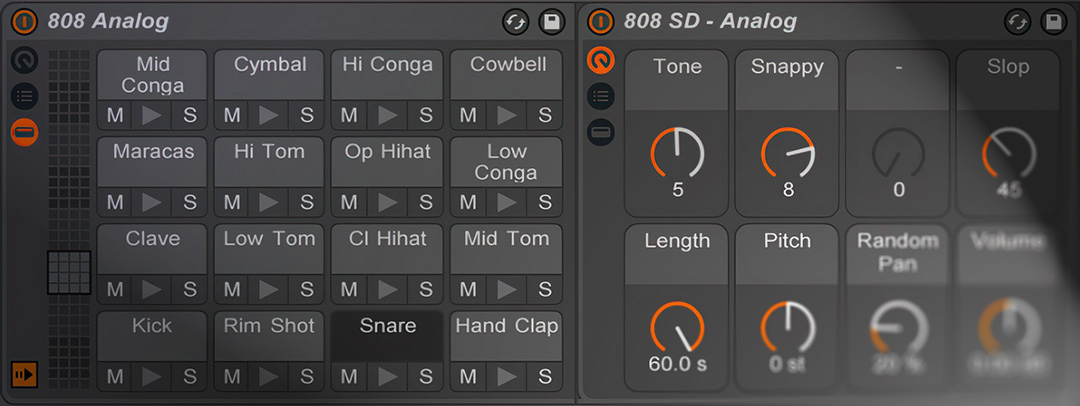Play the Snare pad
Screen dimensions: 1080x406
tap(388, 377)
